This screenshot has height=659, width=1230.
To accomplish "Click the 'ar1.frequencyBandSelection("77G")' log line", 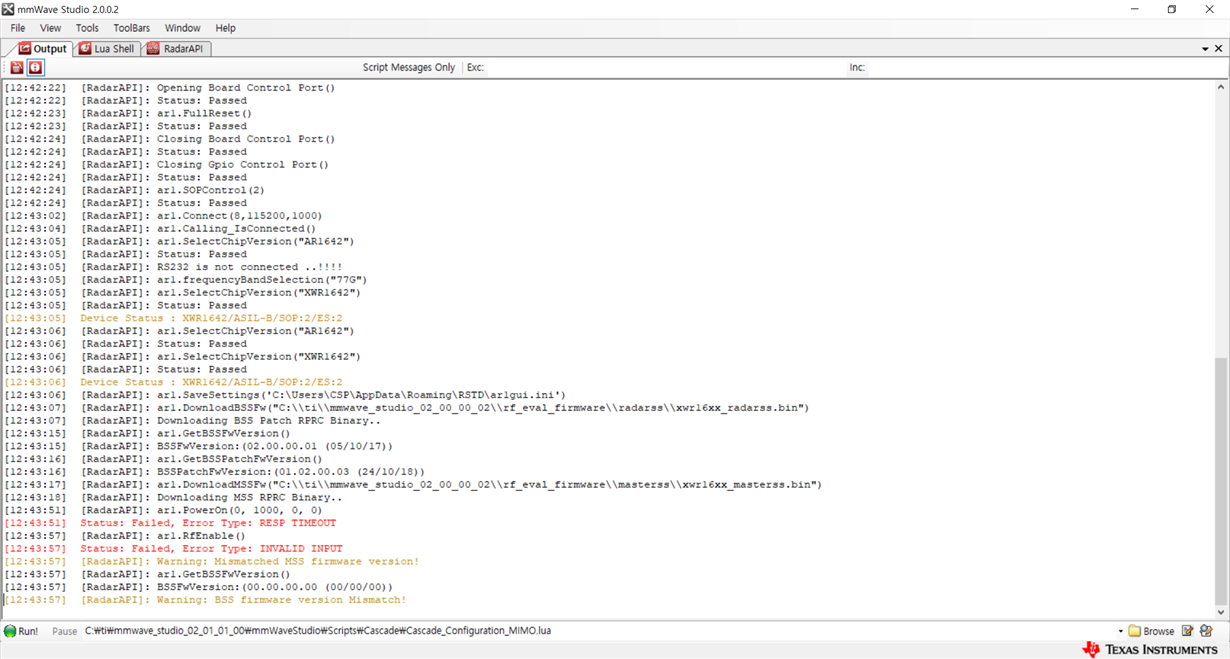I will 186,280.
